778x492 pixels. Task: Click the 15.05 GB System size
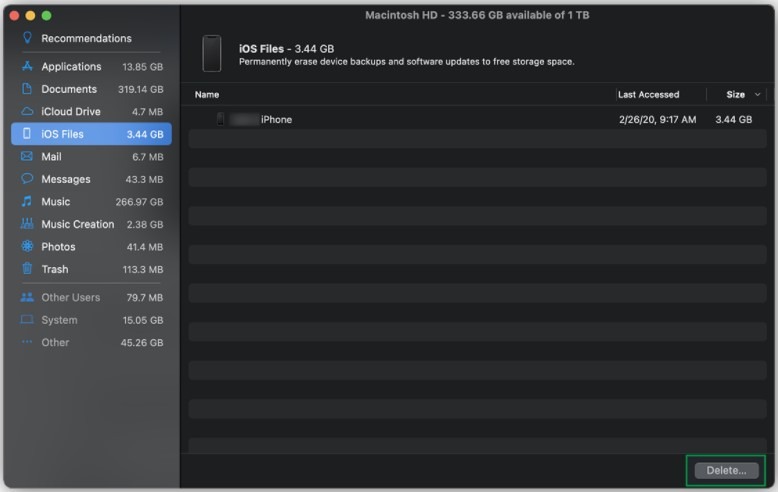[143, 320]
